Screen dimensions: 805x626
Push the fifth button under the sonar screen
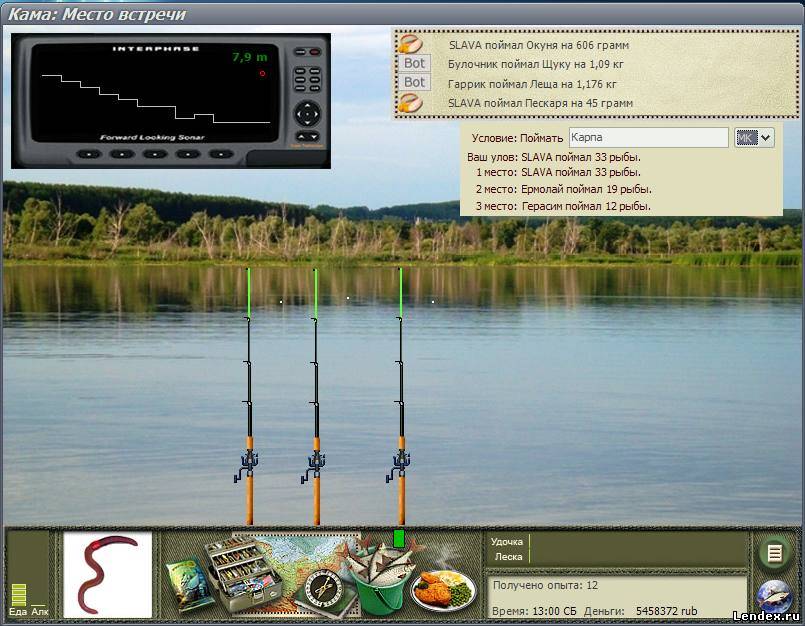pyautogui.click(x=221, y=154)
